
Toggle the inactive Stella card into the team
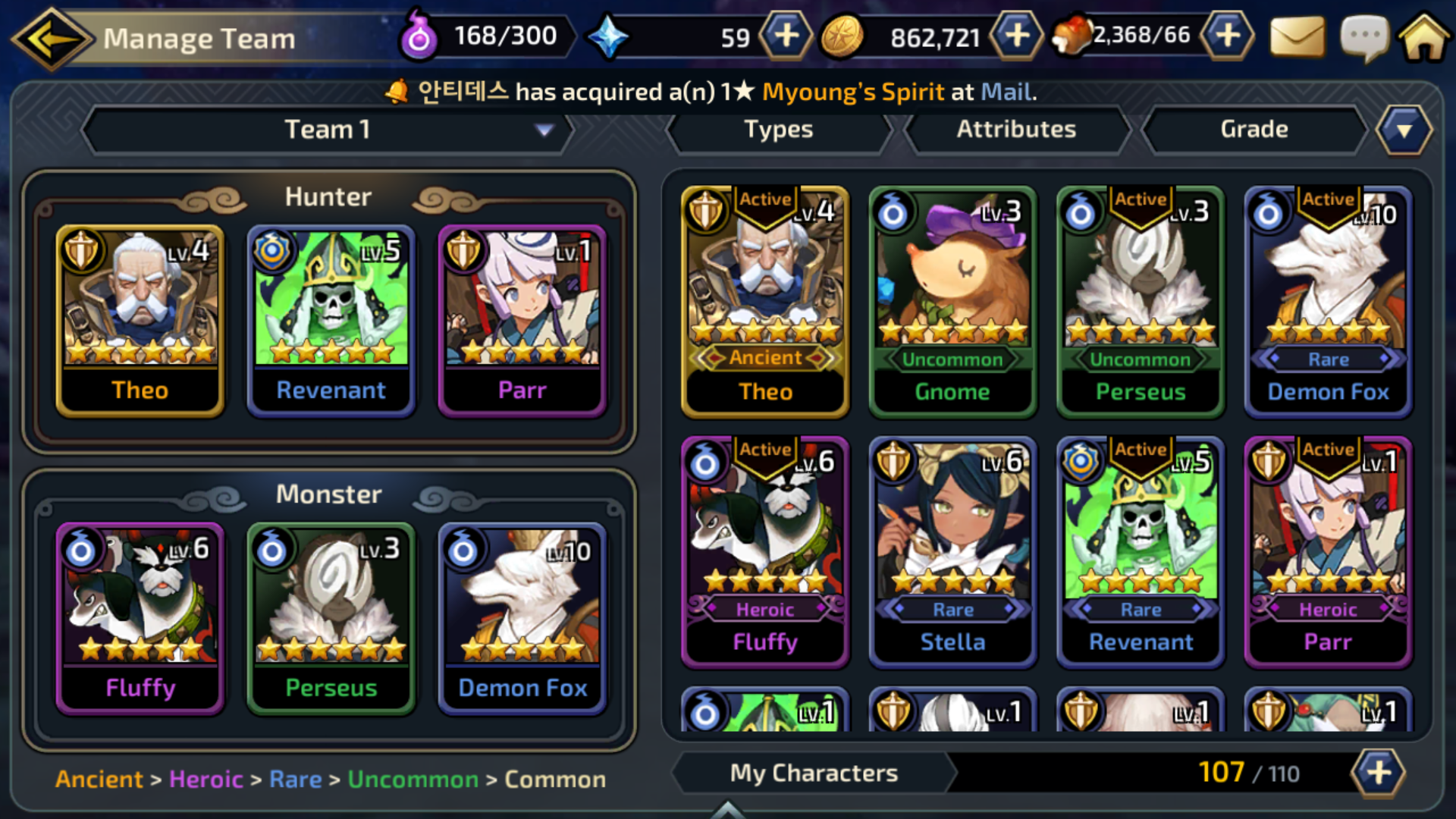point(952,552)
